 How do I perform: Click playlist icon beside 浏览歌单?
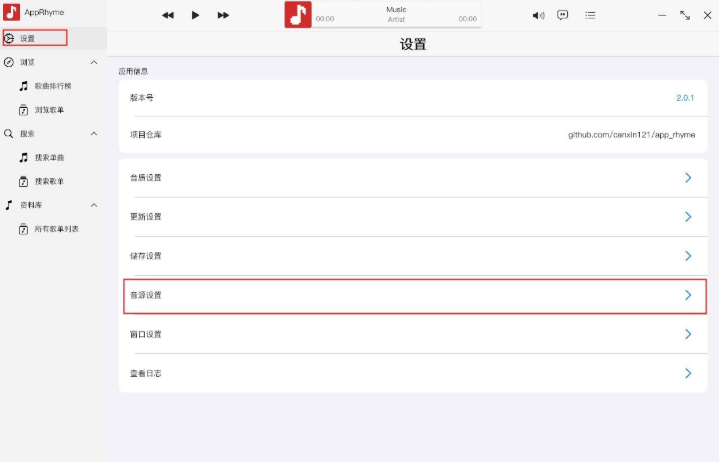tap(23, 110)
